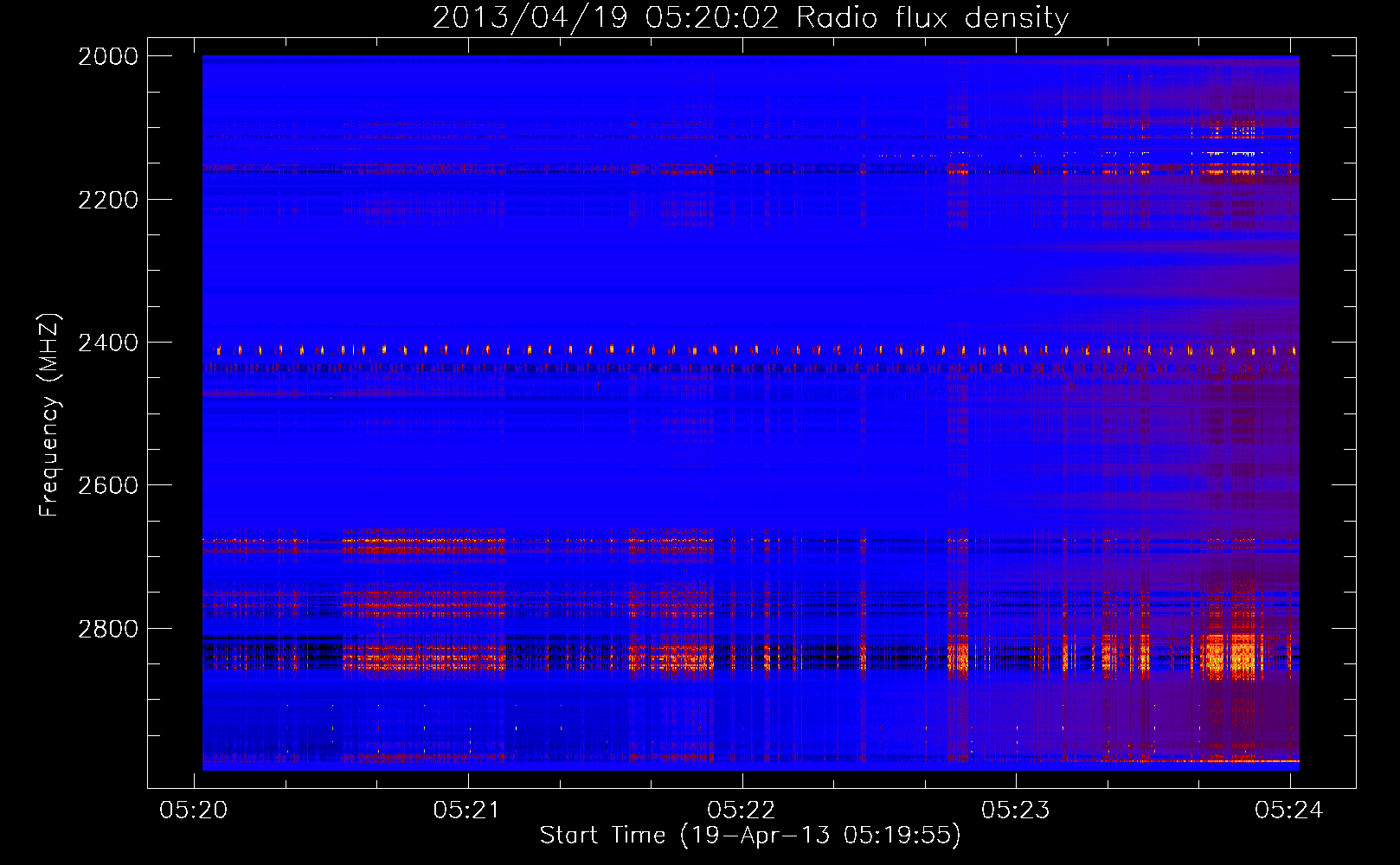Select the y-axis label "Frequency (MHZ)"
Viewport: 1400px width, 865px height.
pyautogui.click(x=50, y=415)
